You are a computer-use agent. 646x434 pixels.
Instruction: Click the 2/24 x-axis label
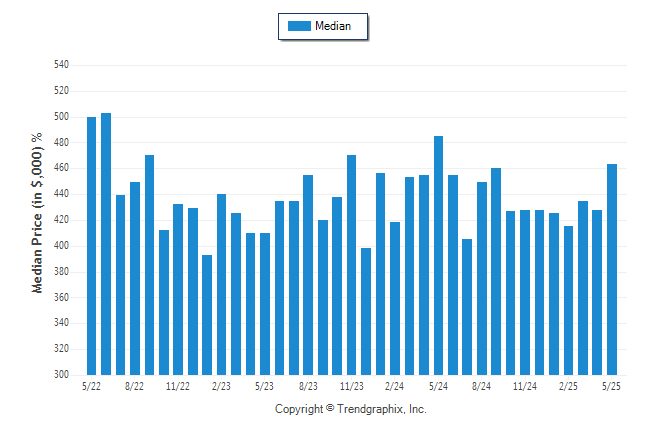[x=395, y=386]
